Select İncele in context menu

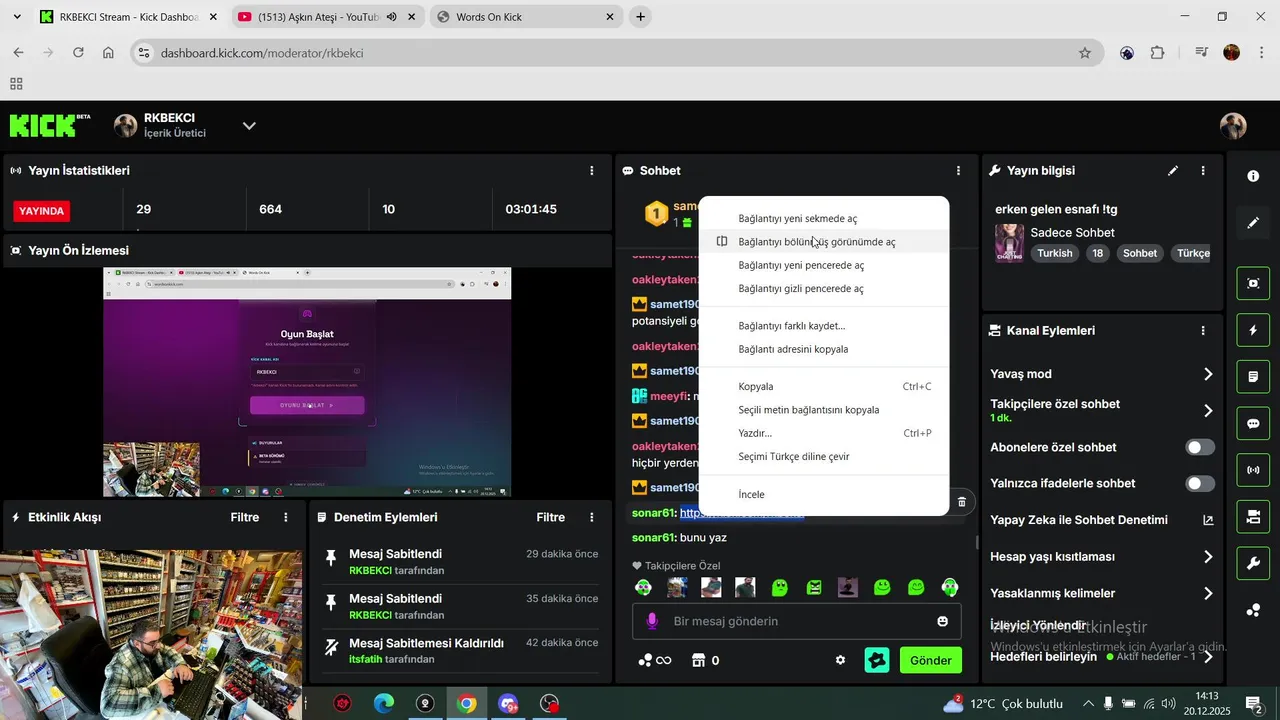tap(824, 495)
